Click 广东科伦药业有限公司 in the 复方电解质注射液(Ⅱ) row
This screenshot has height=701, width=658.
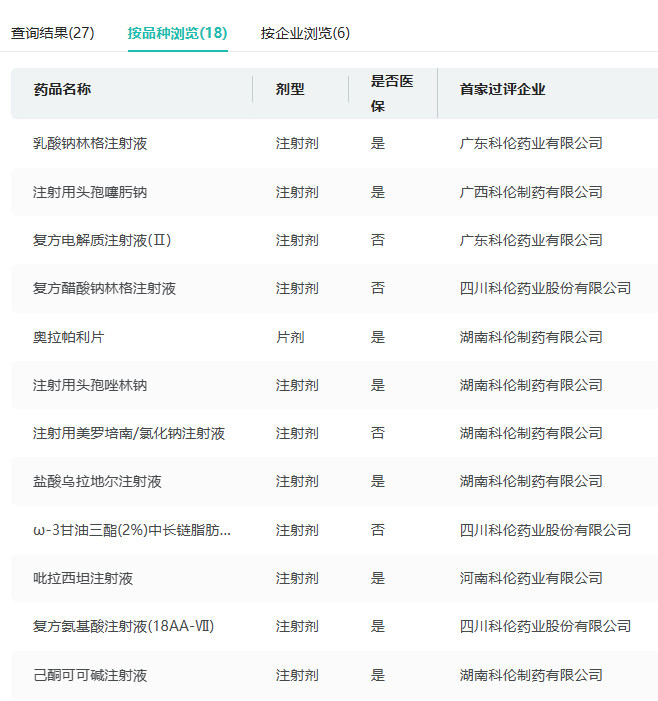pyautogui.click(x=531, y=241)
